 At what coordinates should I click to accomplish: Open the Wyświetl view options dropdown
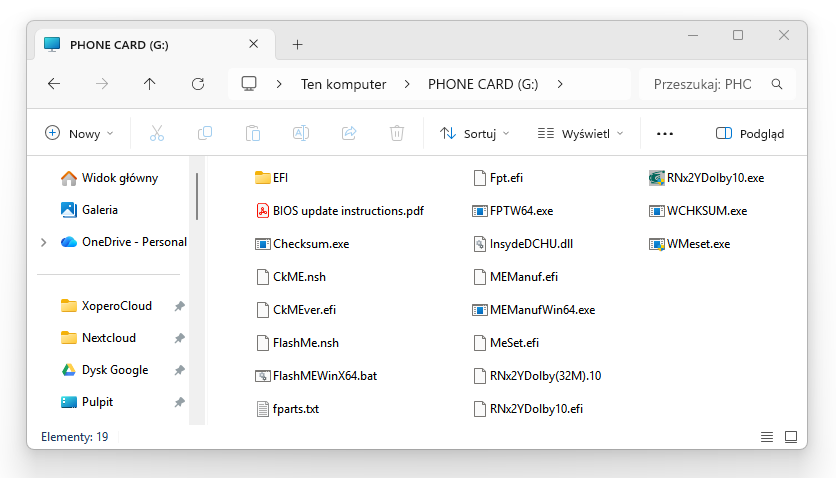tap(580, 133)
